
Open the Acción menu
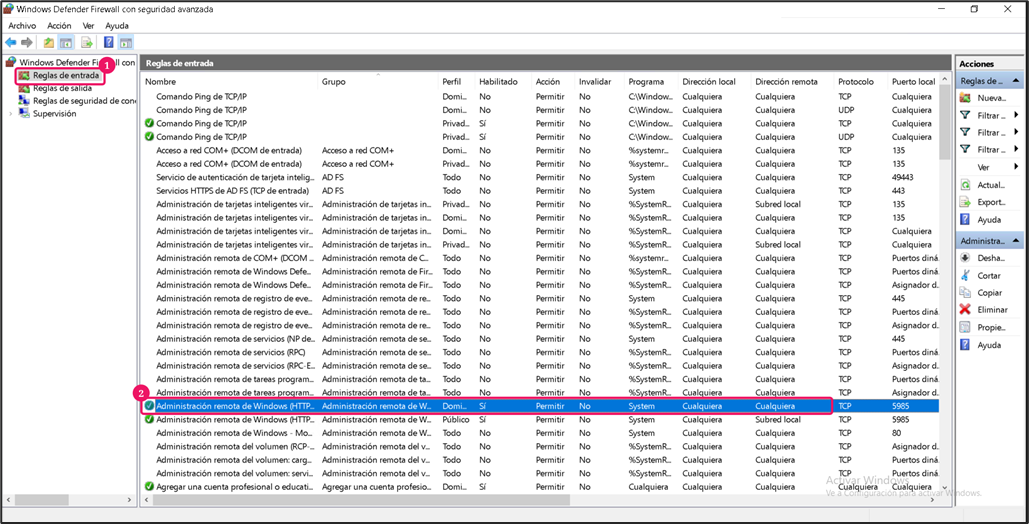click(59, 26)
